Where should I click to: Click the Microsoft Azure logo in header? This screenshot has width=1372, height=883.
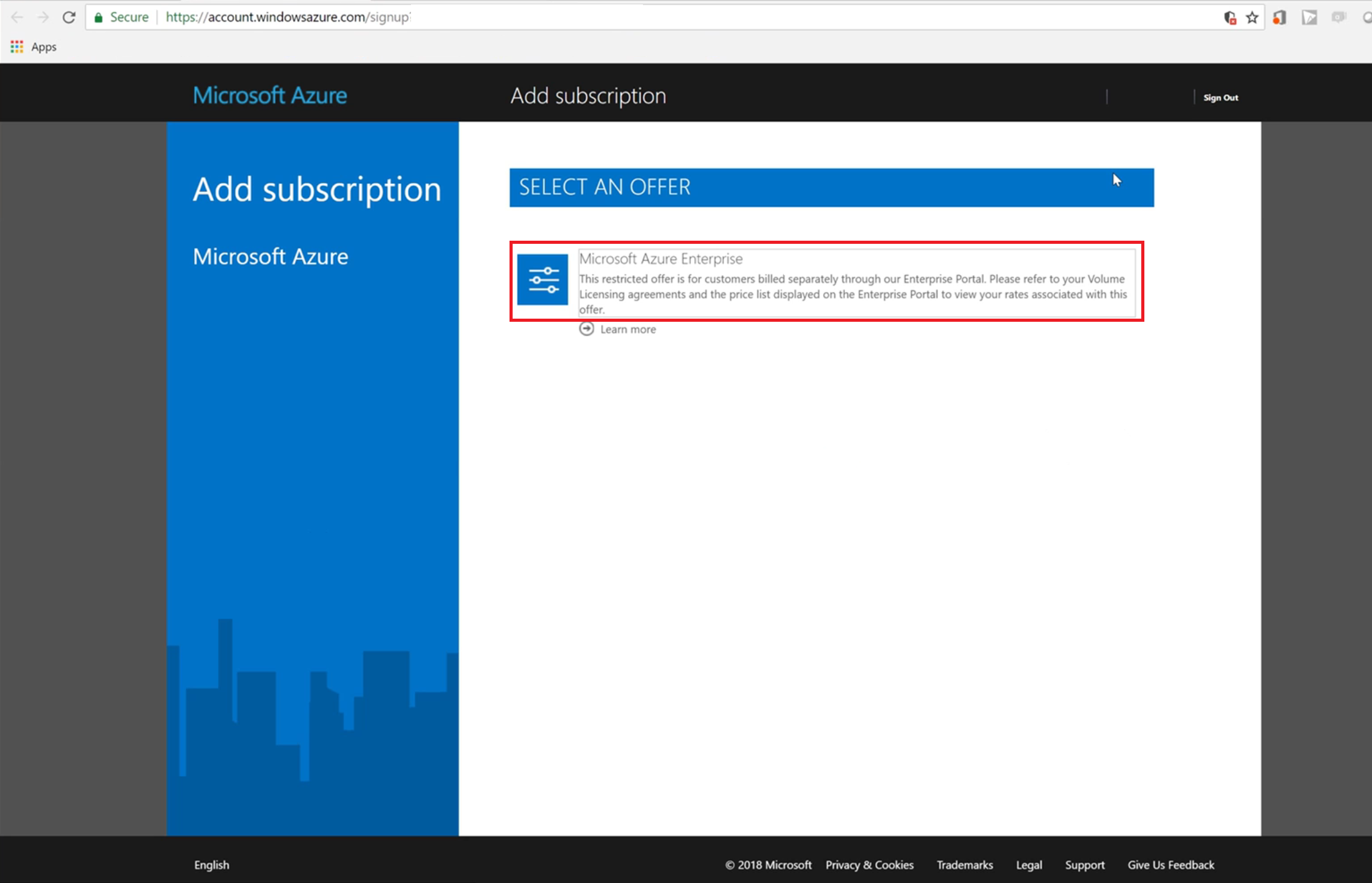[270, 95]
